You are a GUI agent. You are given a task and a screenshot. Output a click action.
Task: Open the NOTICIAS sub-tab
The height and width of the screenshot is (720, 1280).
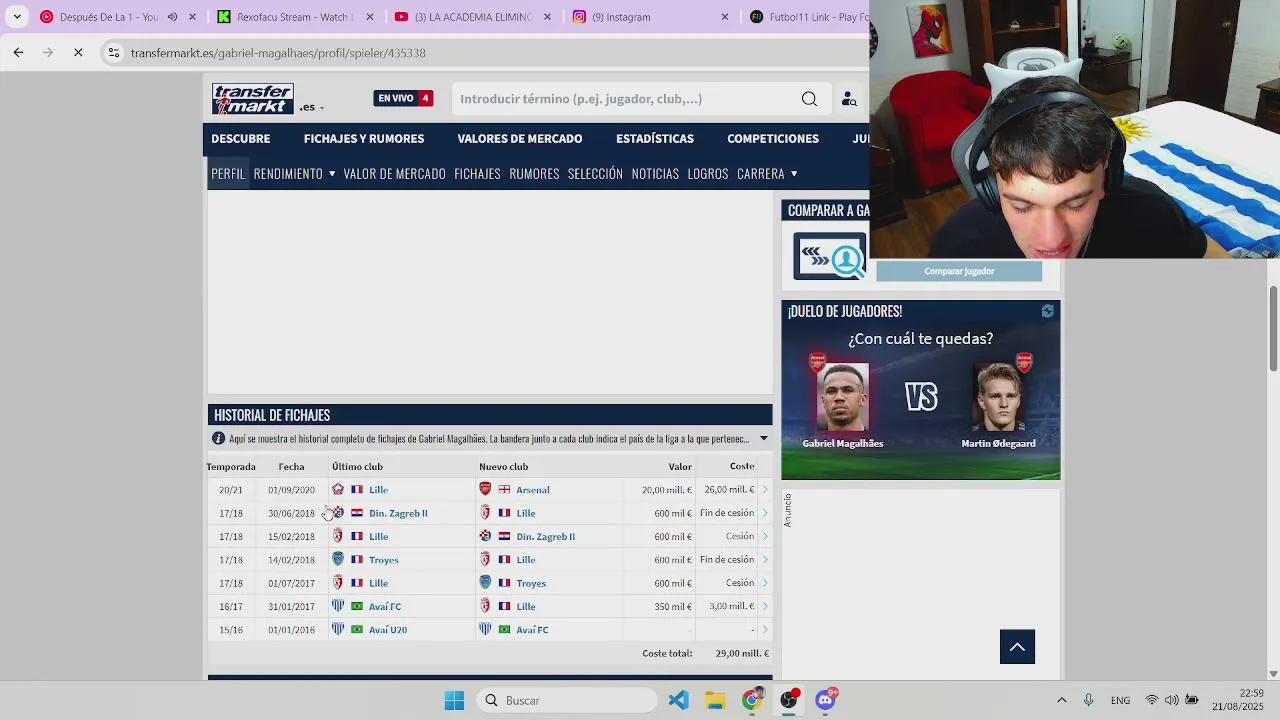coord(655,174)
